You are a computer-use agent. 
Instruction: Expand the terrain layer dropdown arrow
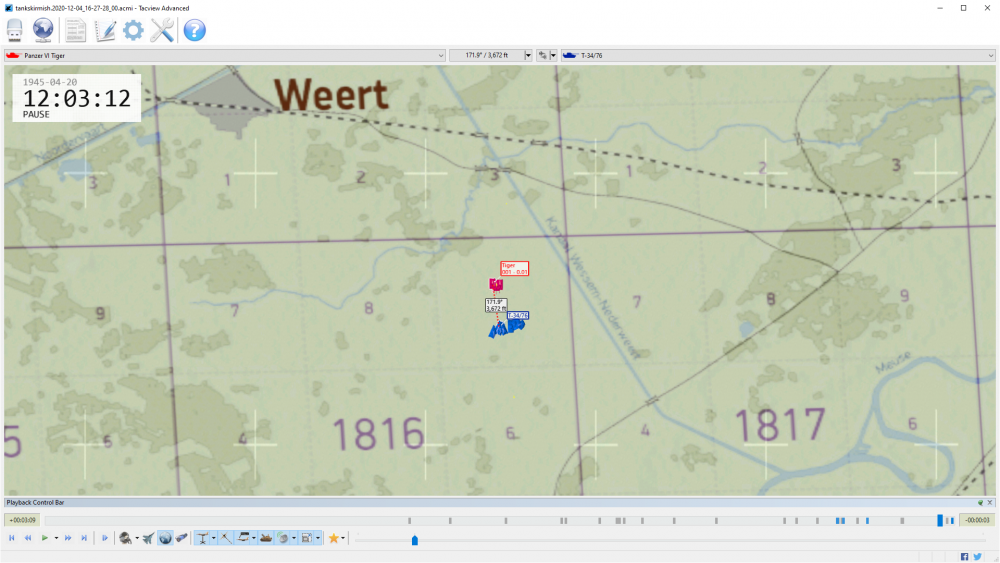click(x=254, y=538)
